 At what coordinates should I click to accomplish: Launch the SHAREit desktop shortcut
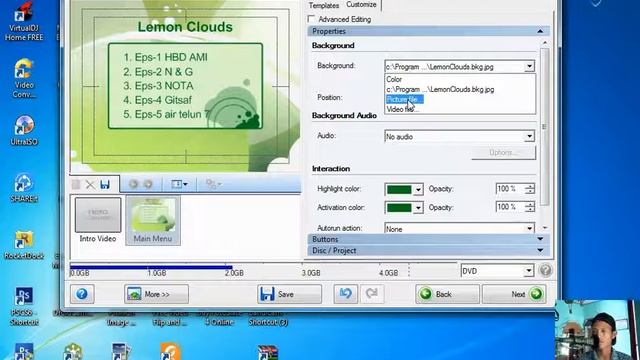(x=24, y=188)
